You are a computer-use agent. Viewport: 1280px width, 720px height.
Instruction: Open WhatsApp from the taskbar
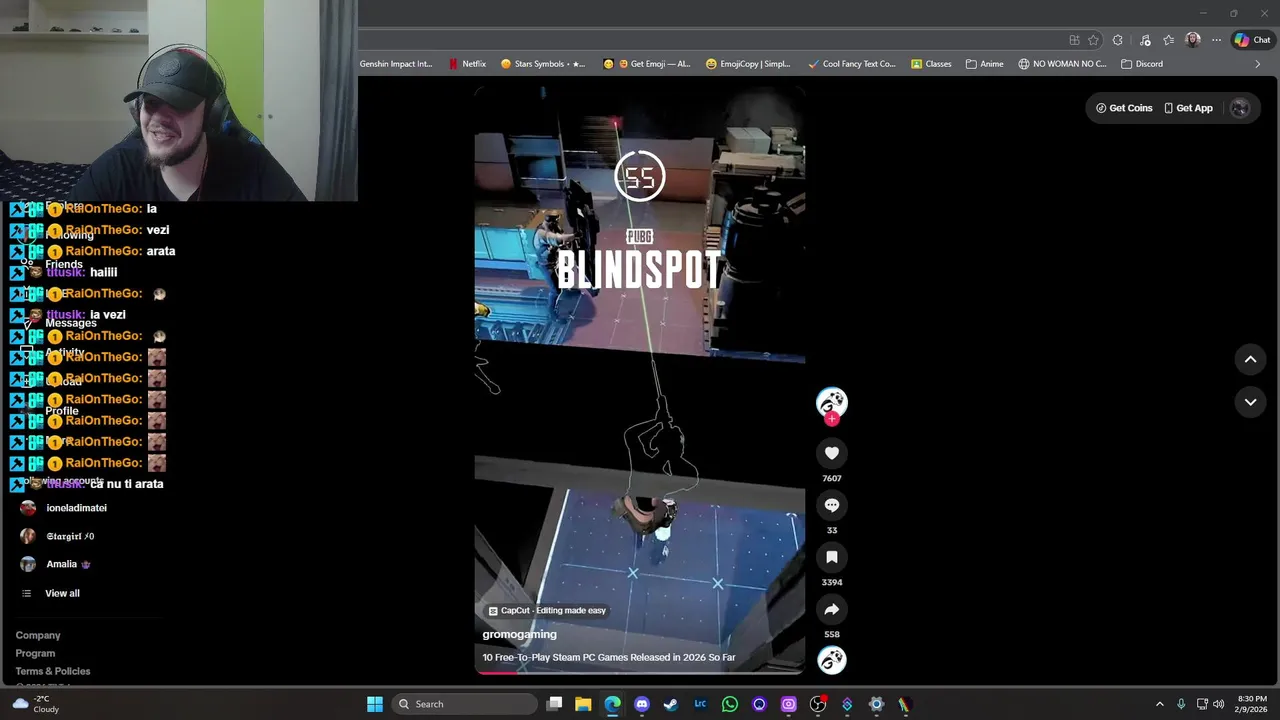(x=730, y=704)
